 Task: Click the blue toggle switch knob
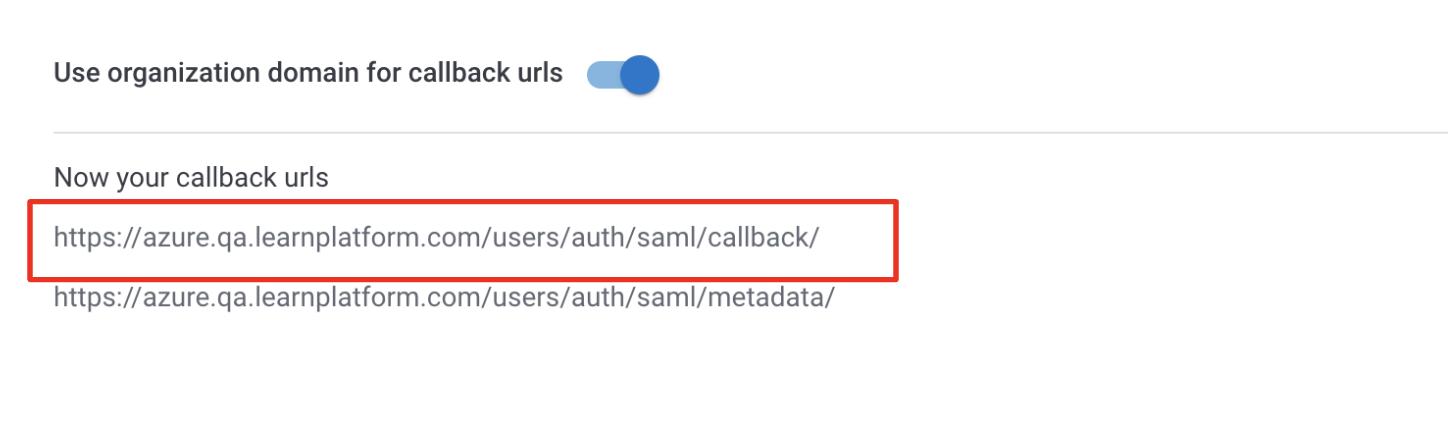pos(640,75)
